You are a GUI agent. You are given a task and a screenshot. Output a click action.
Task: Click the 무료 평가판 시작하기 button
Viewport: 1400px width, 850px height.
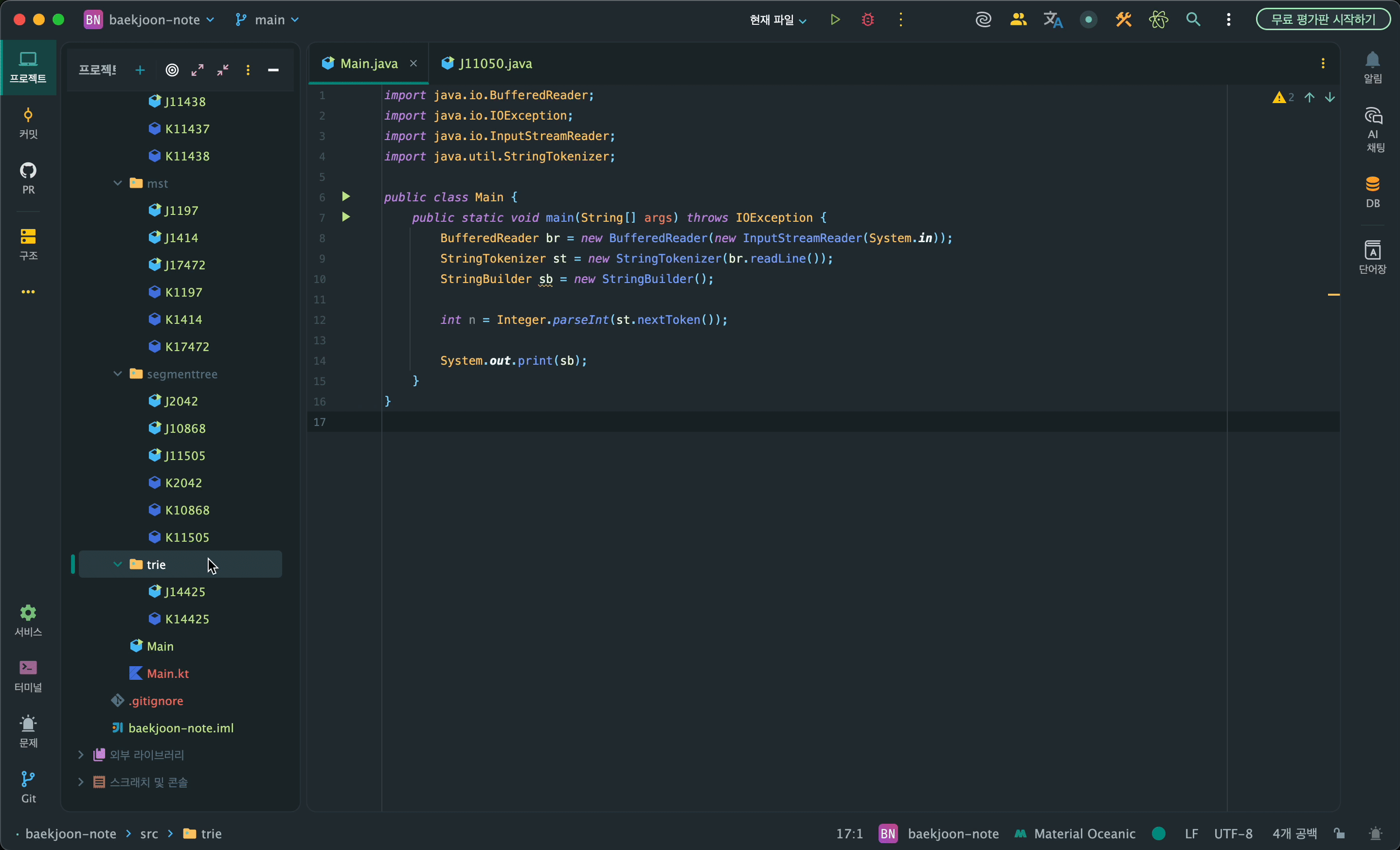1323,20
